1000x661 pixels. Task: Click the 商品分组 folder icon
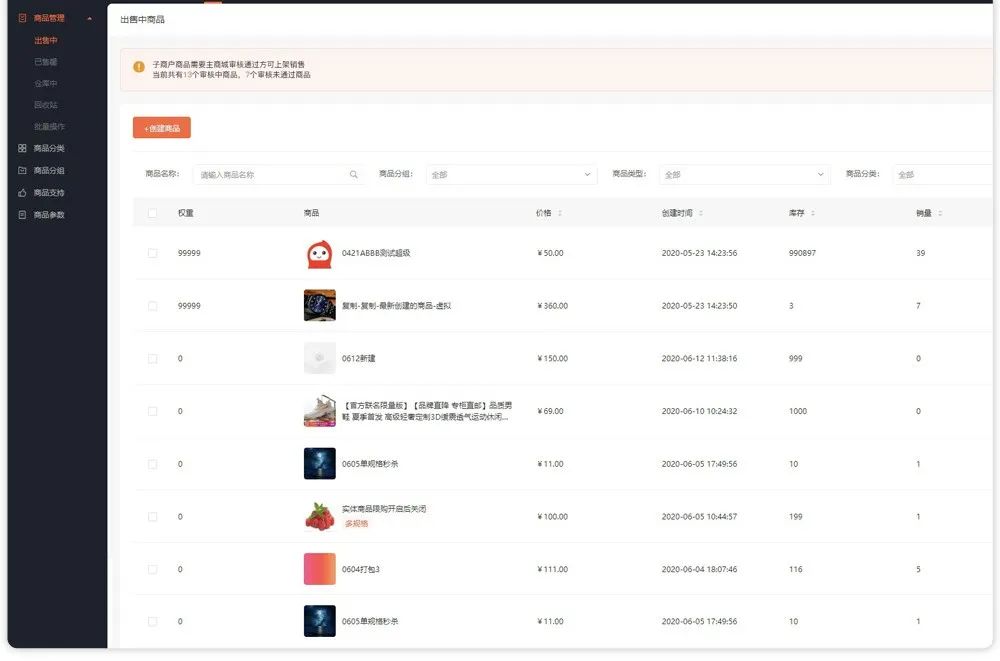(x=22, y=170)
